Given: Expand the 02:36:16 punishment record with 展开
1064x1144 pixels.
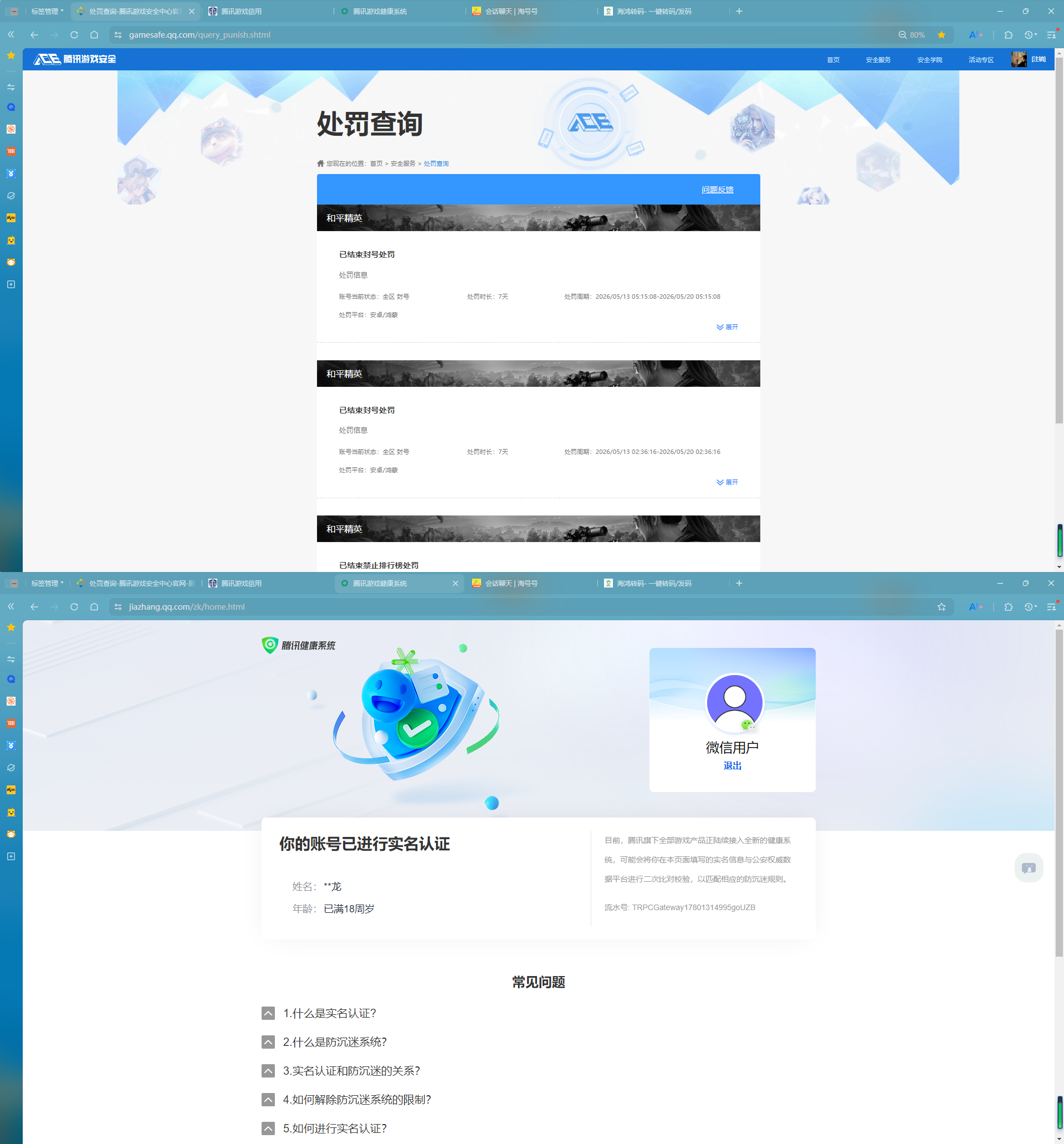Looking at the screenshot, I should (x=728, y=482).
